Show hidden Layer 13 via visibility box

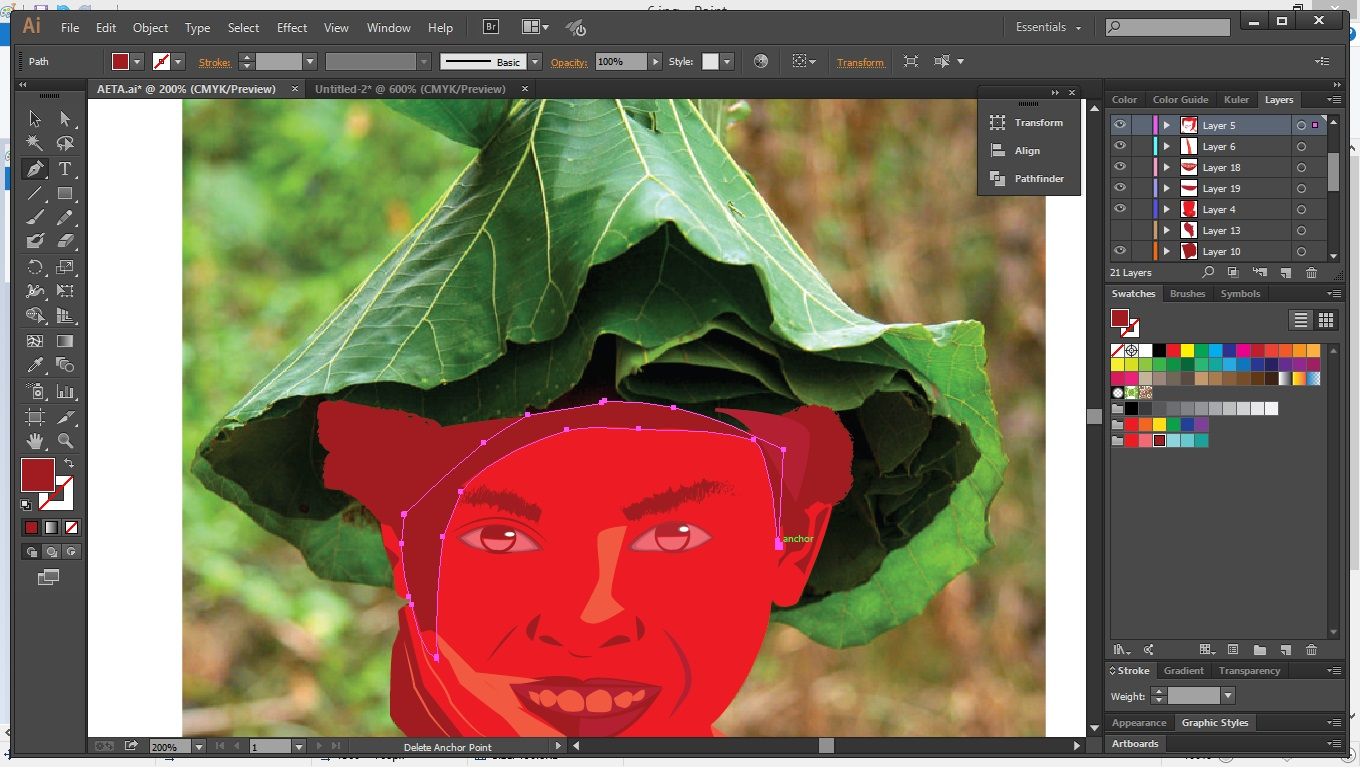(1120, 230)
